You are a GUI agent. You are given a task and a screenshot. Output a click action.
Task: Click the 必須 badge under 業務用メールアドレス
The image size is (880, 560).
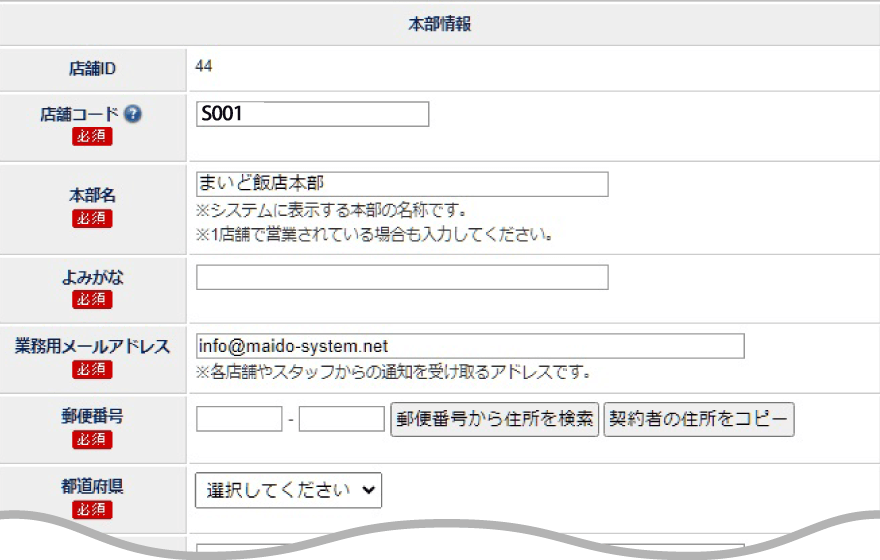tap(92, 369)
